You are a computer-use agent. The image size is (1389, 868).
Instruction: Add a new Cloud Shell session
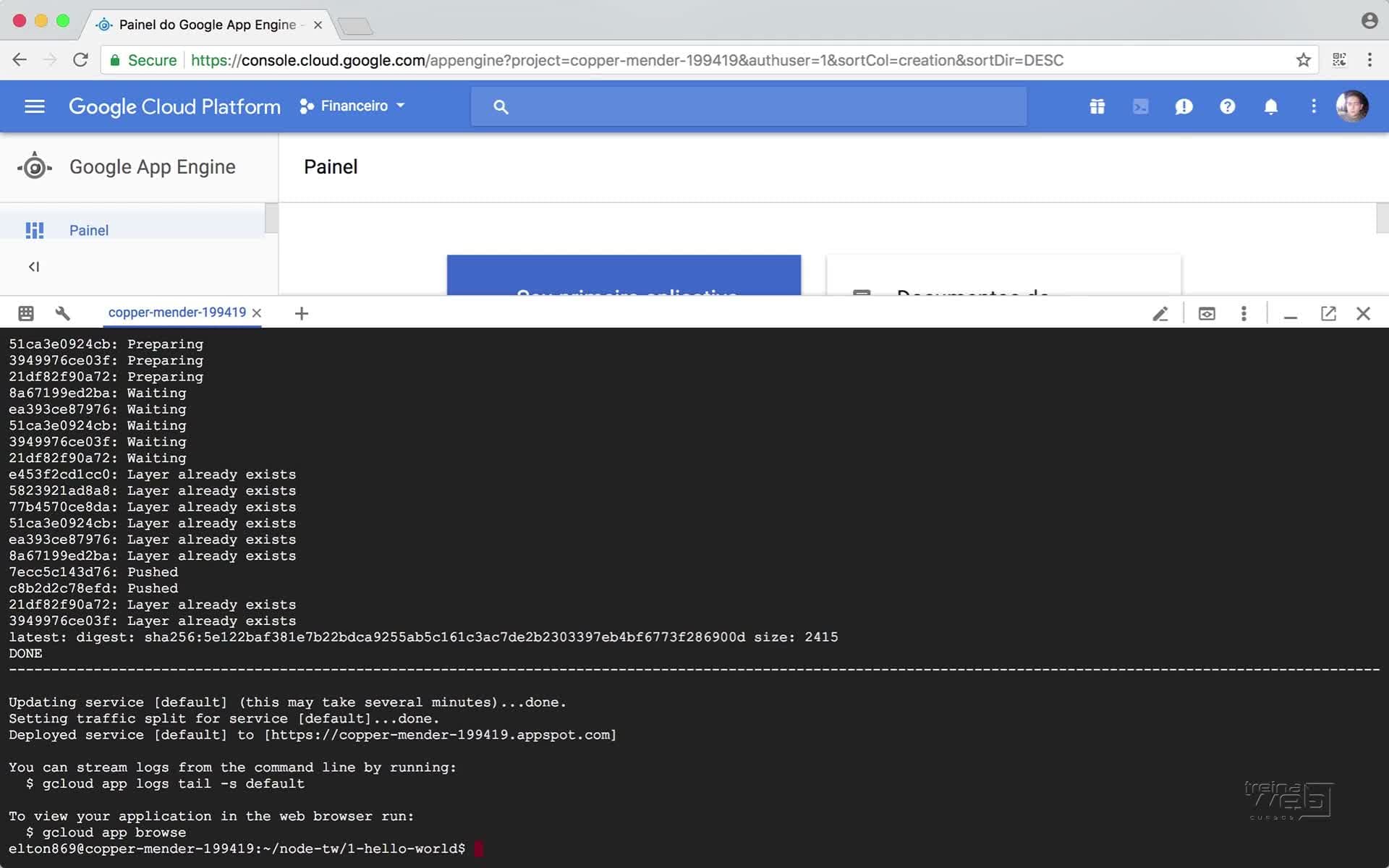(x=302, y=313)
